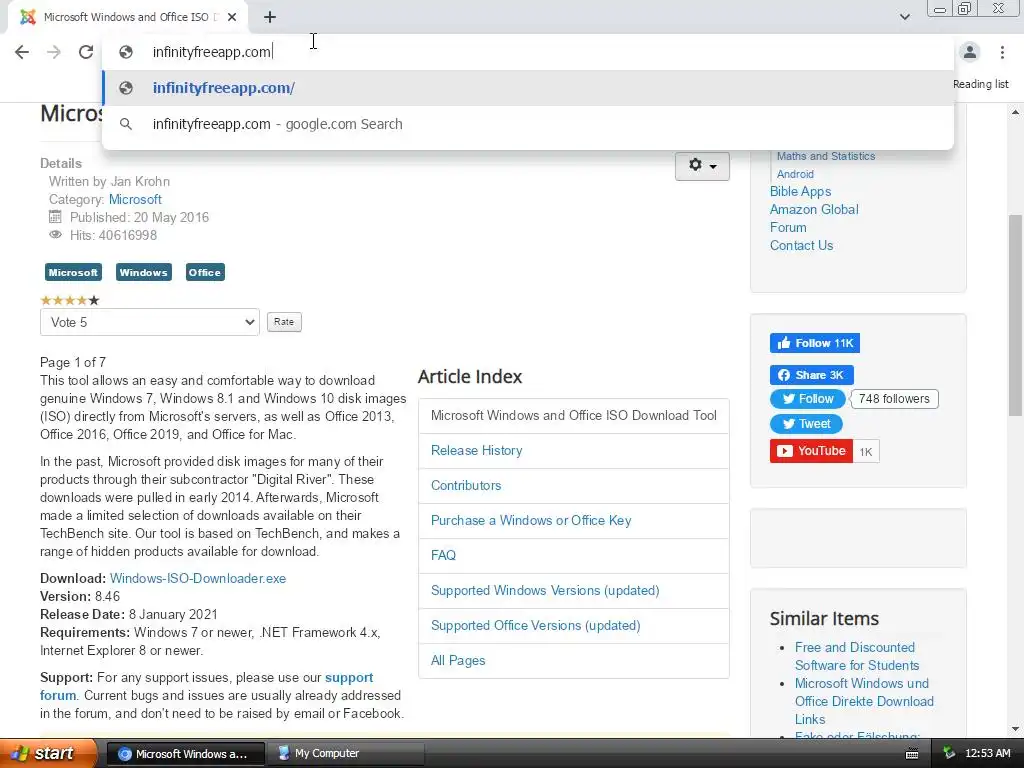Click the forward navigation arrow
Viewport: 1024px width, 768px height.
[x=54, y=52]
